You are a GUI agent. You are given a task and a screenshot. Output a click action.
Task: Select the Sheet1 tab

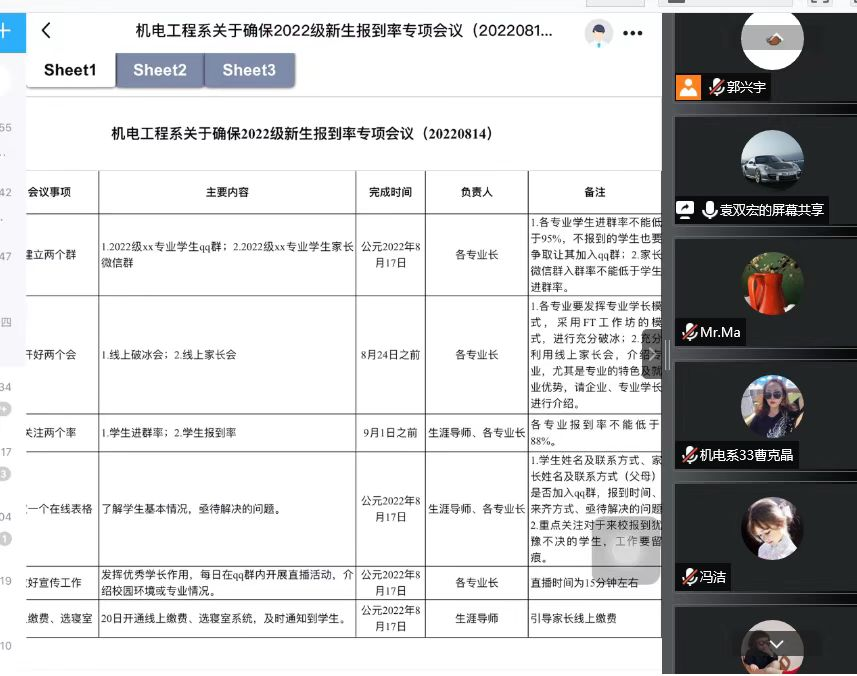pos(70,70)
